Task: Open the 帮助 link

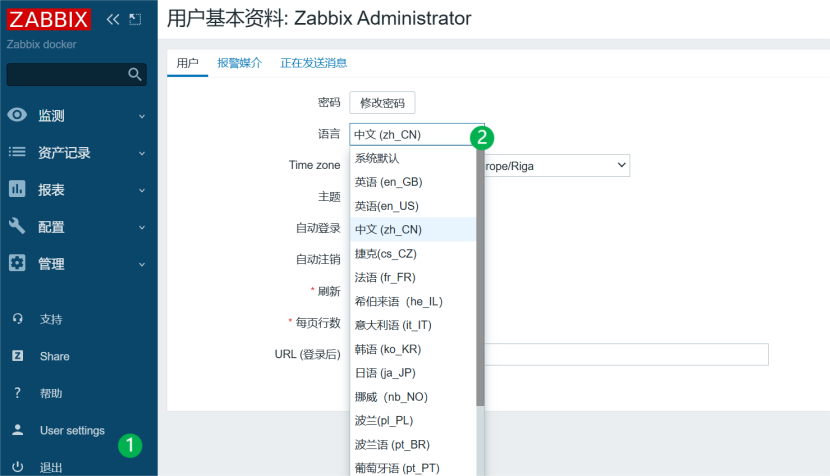Action: pos(51,393)
